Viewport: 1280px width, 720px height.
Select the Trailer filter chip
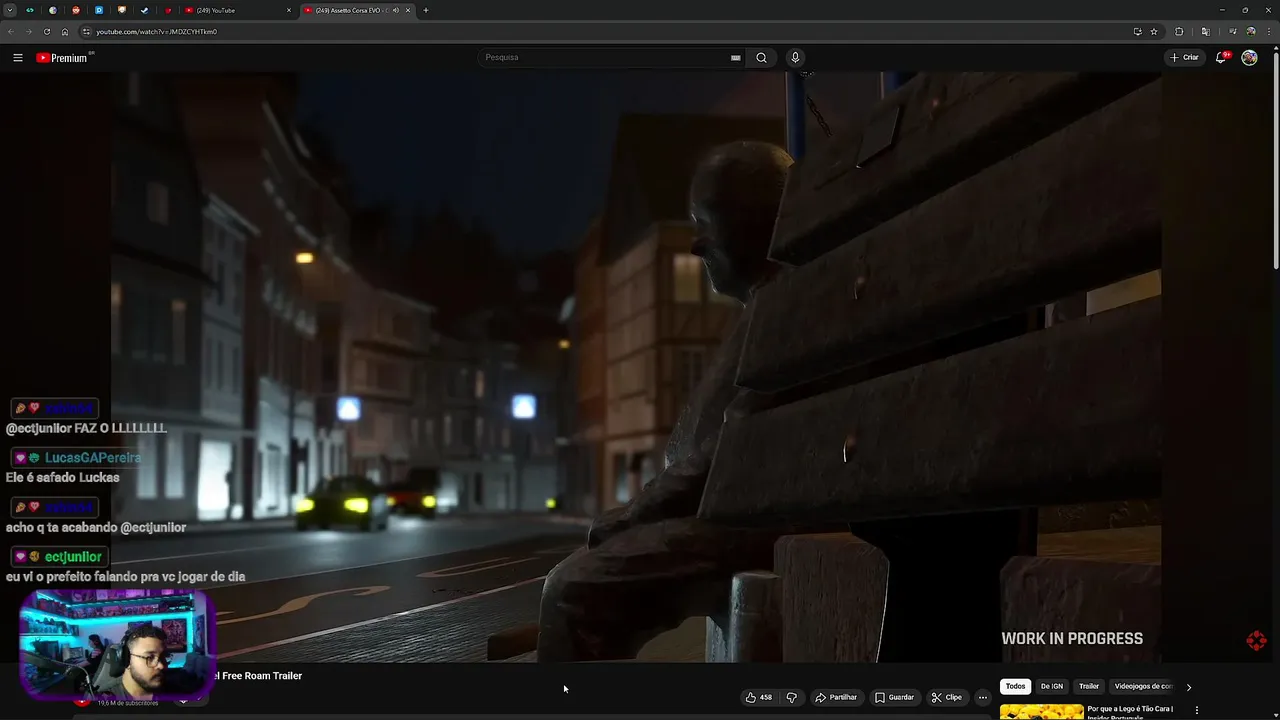coord(1089,686)
